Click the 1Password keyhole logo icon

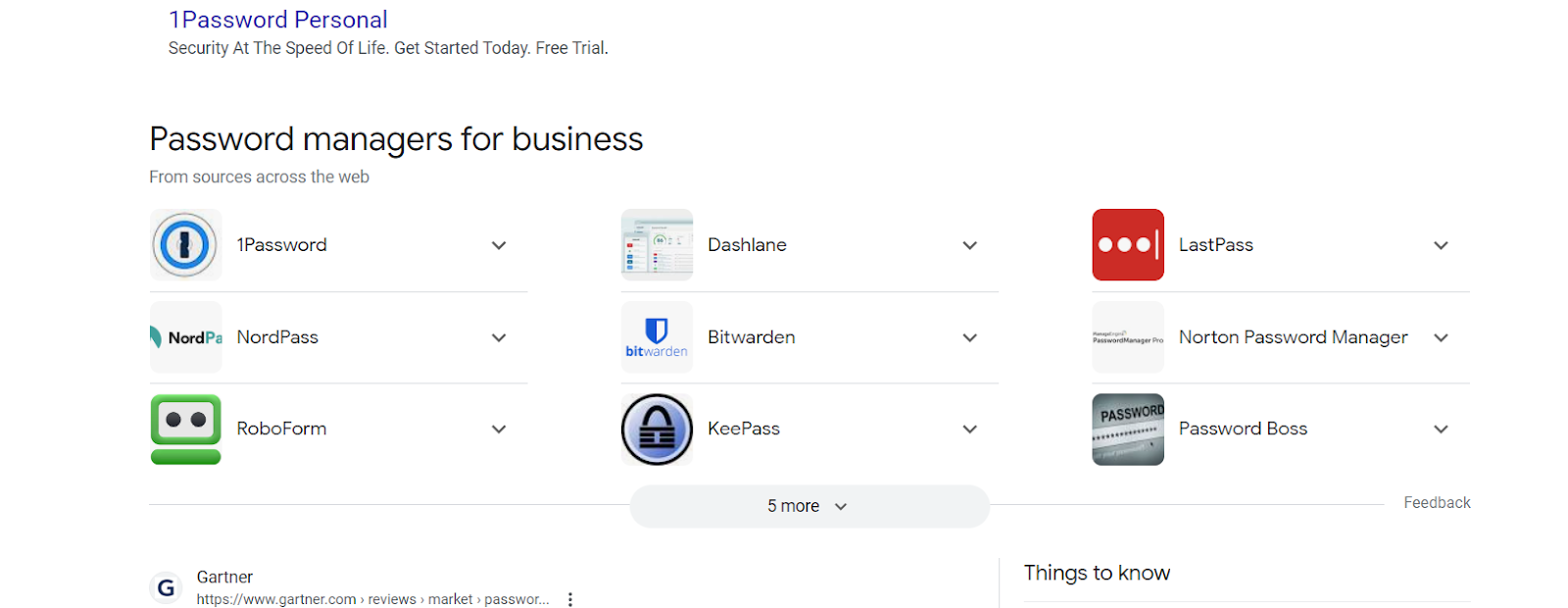point(185,245)
